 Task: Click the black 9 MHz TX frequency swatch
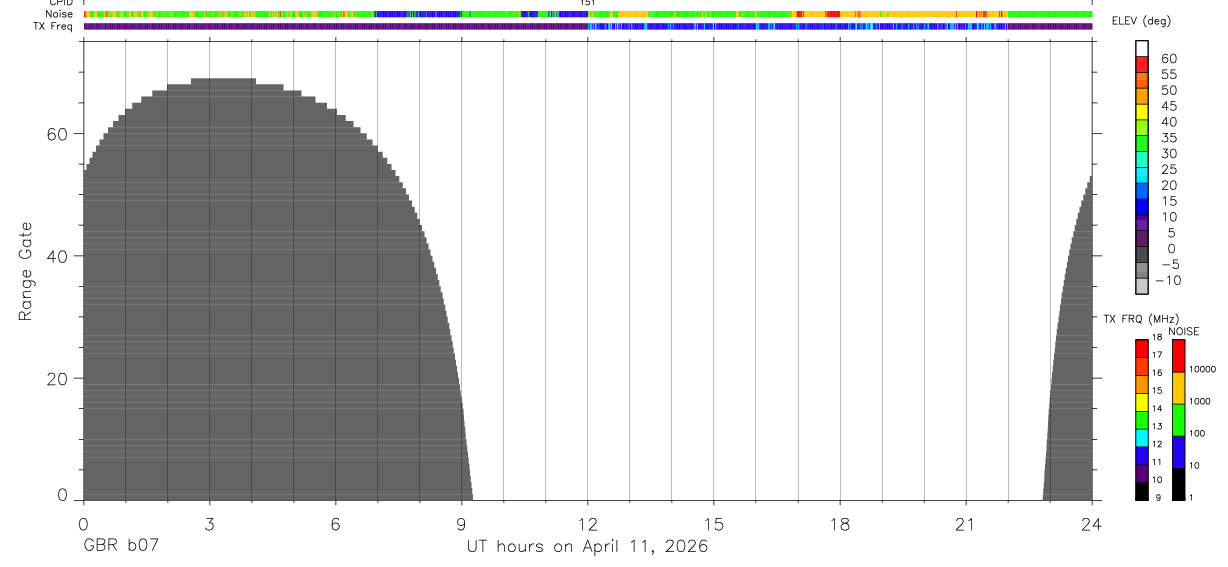click(x=1142, y=491)
